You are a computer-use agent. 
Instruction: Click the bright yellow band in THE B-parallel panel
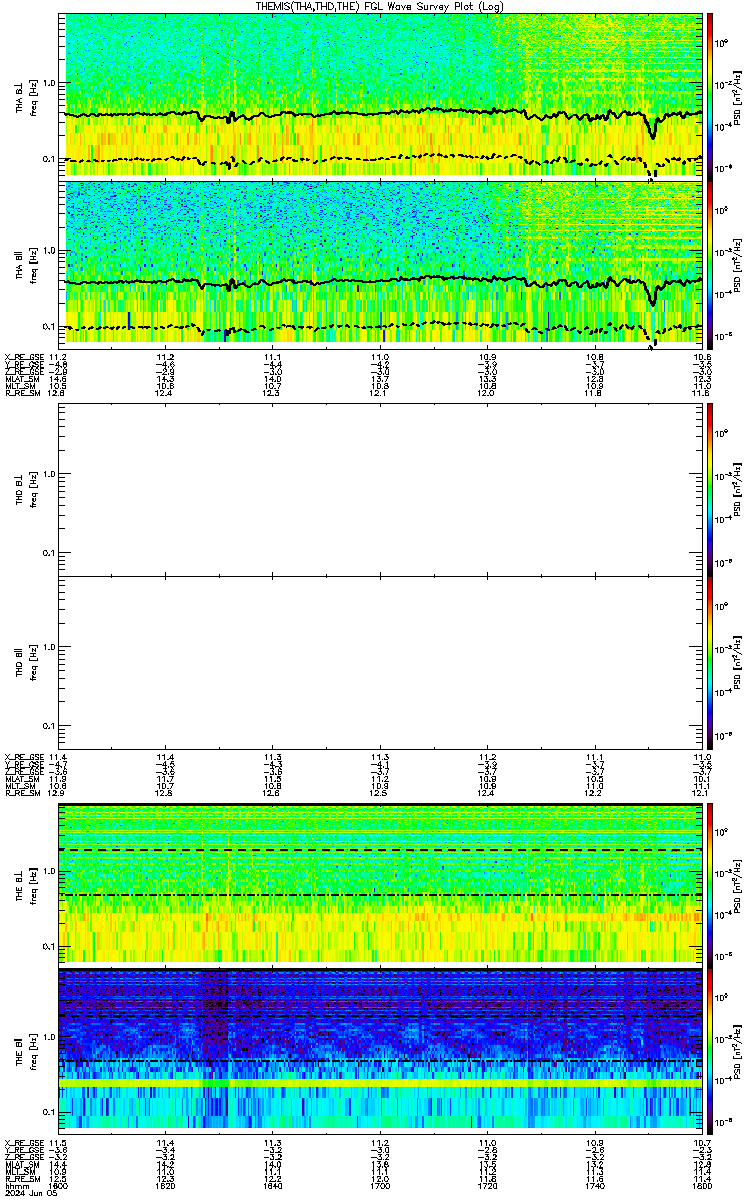(x=381, y=1083)
